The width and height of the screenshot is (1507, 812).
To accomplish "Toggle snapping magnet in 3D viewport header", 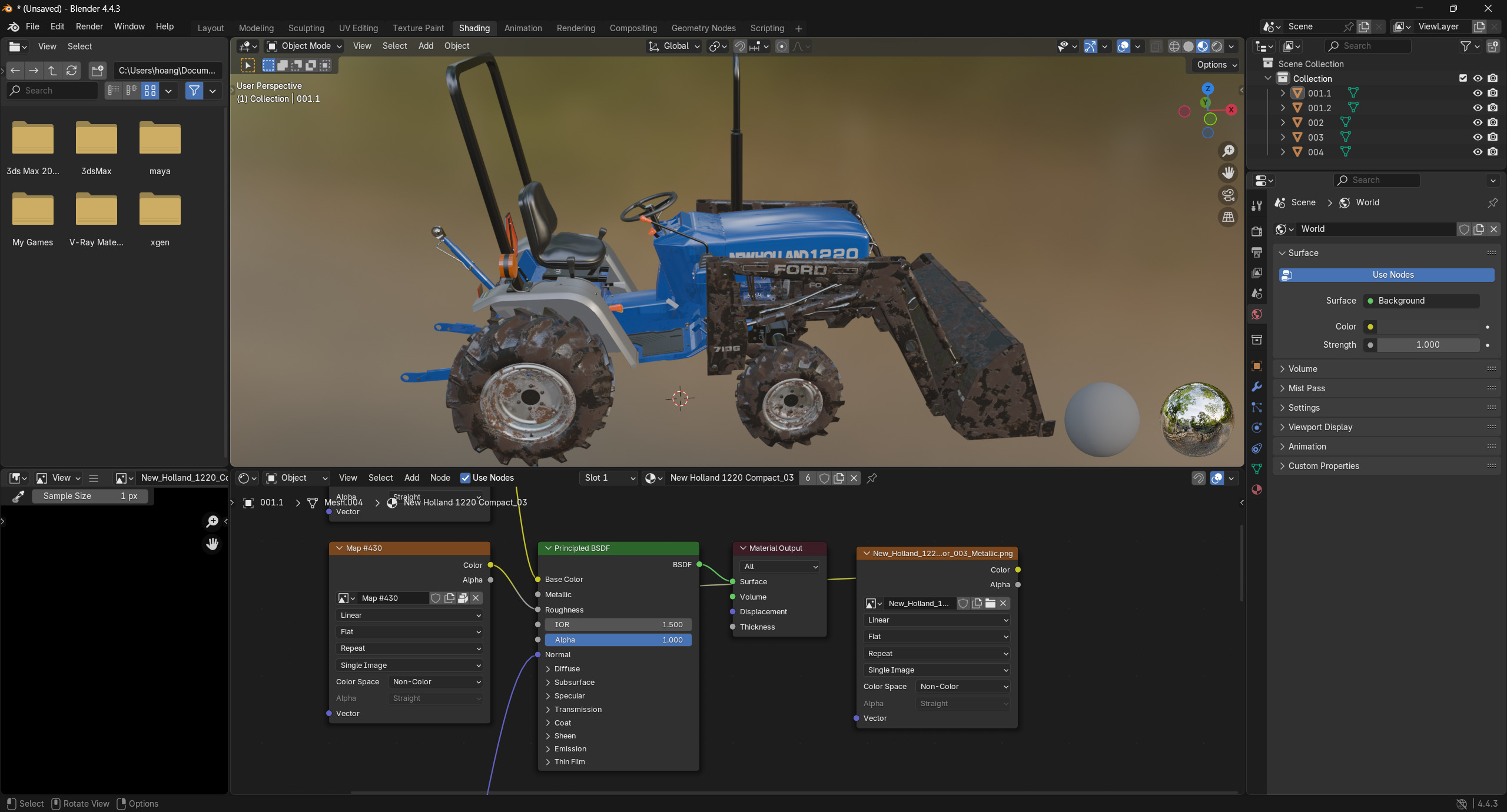I will [740, 46].
